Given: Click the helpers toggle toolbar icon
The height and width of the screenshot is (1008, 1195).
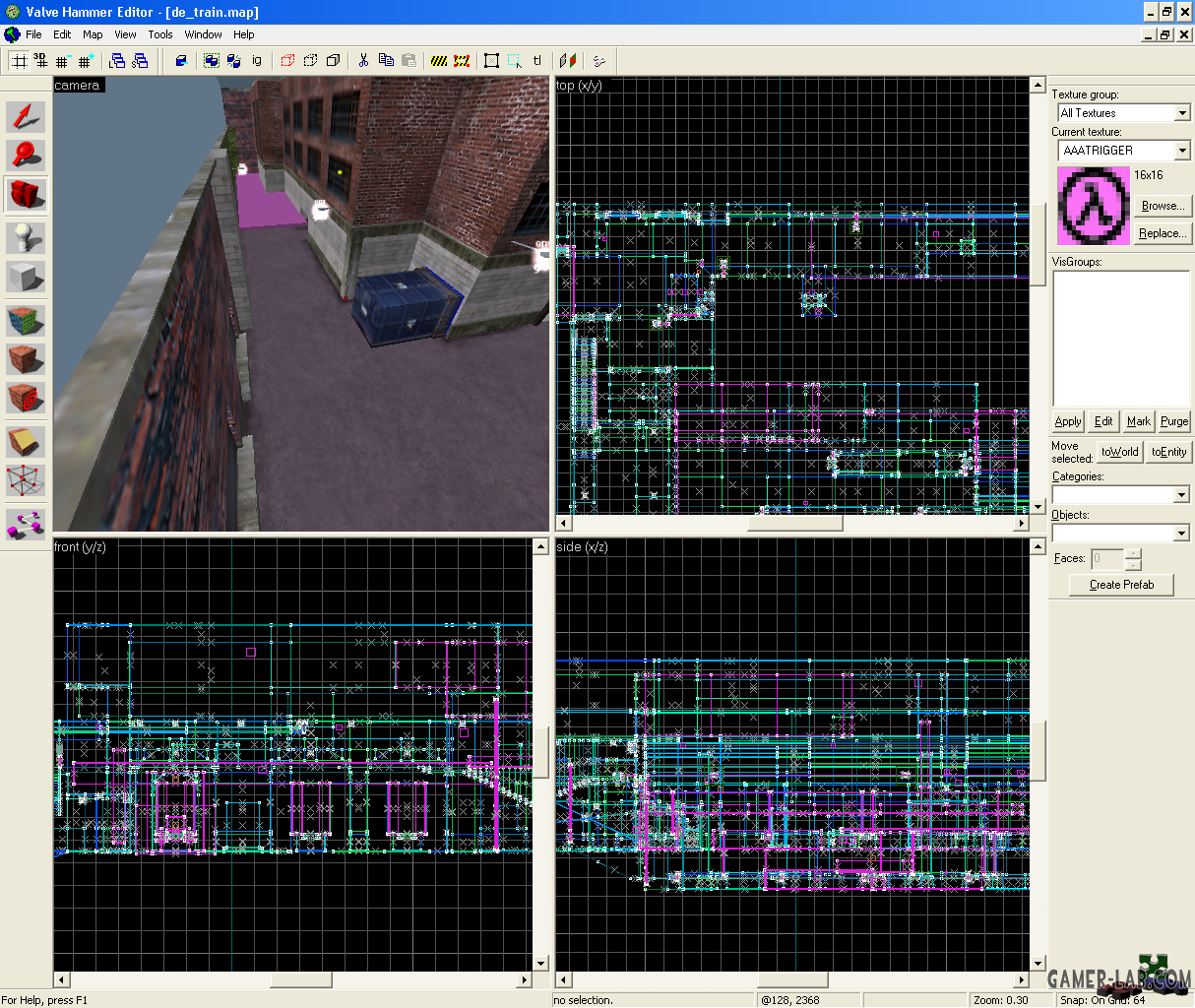Looking at the screenshot, I should click(x=598, y=61).
